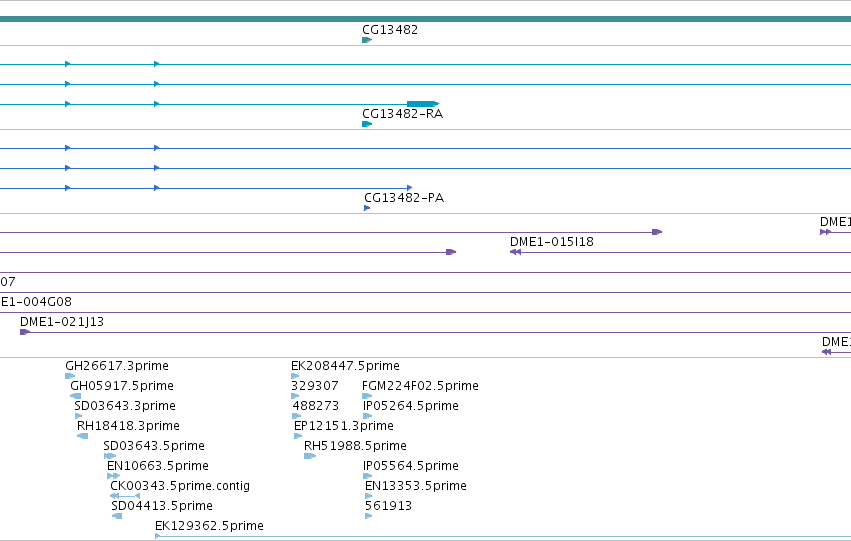Select the RH51988.5prime arrow glyph
Image resolution: width=851 pixels, height=541 pixels.
click(310, 456)
